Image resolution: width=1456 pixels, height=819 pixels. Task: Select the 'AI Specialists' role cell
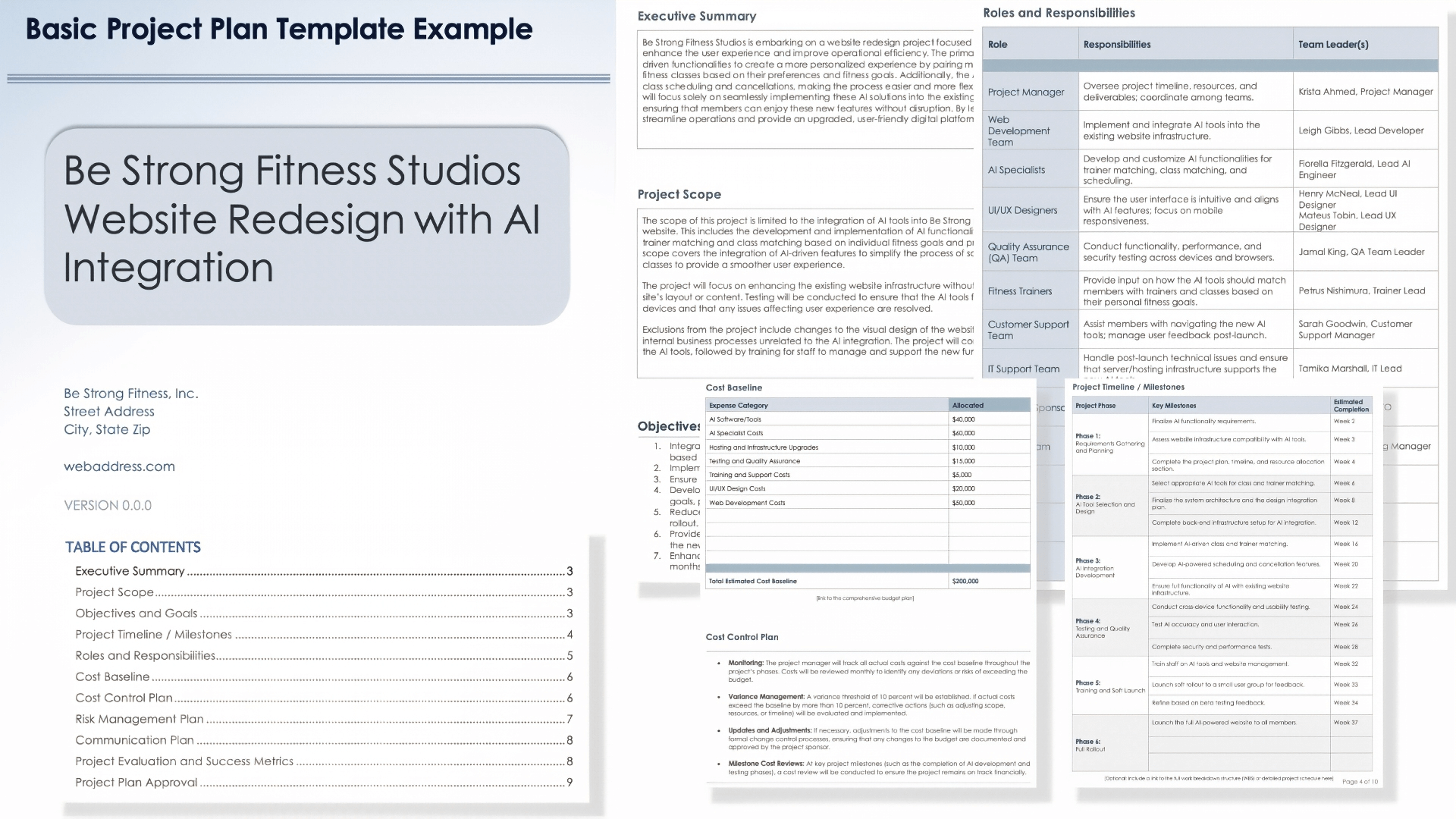pos(1030,169)
